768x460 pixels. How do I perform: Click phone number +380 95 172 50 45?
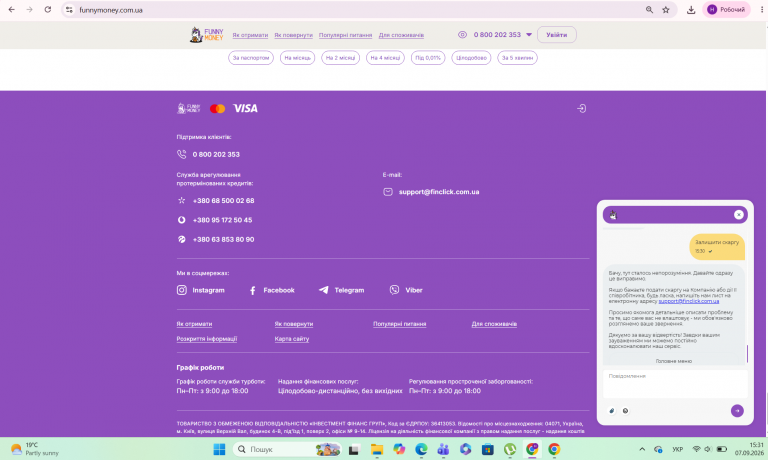pos(222,220)
